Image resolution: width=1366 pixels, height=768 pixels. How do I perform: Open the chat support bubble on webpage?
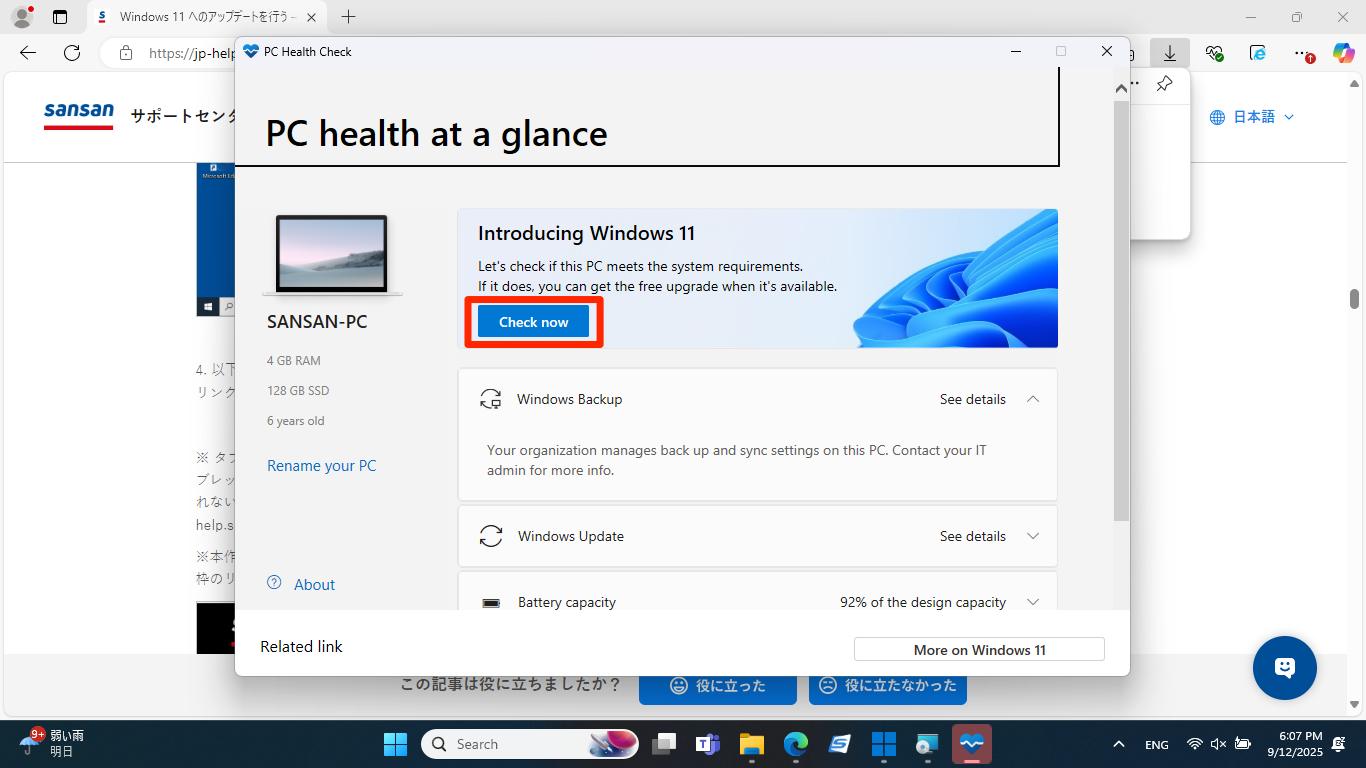pyautogui.click(x=1285, y=668)
